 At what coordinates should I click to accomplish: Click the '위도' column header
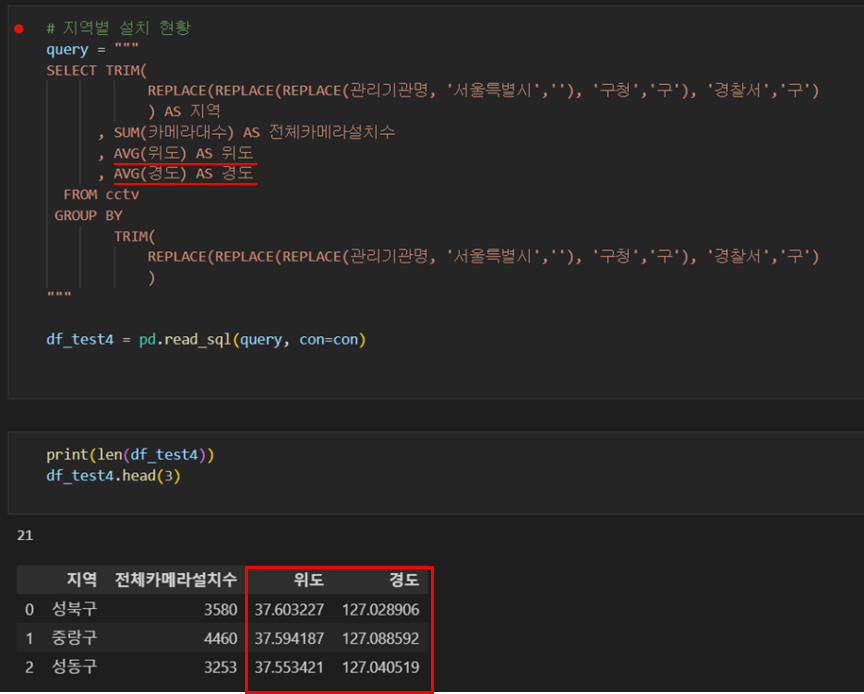pyautogui.click(x=309, y=579)
